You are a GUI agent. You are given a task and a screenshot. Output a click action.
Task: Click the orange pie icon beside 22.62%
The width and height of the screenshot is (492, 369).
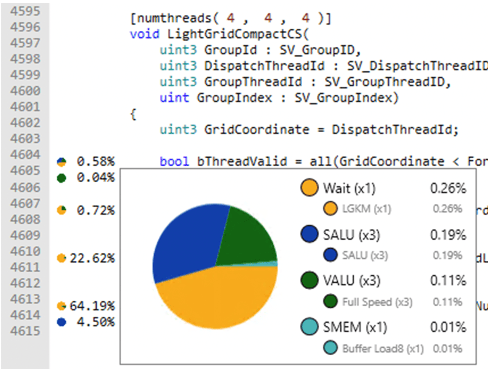click(x=62, y=258)
